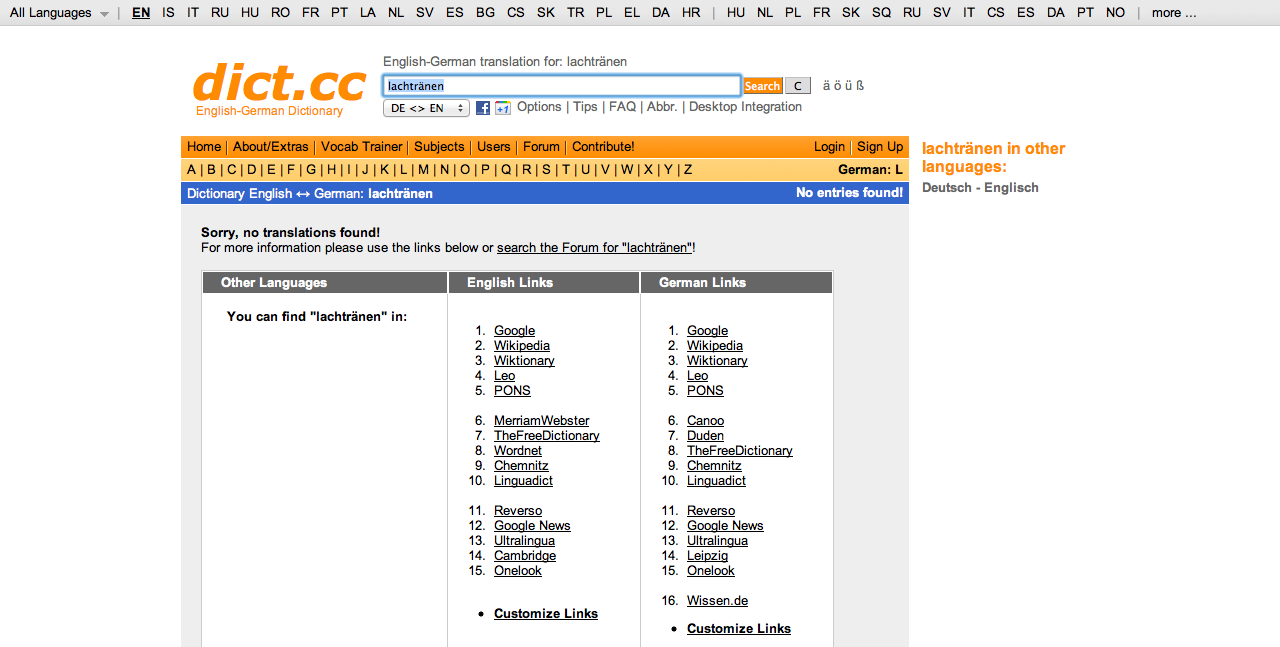Open the Contribute! menu item
Viewport: 1280px width, 647px height.
click(x=603, y=147)
